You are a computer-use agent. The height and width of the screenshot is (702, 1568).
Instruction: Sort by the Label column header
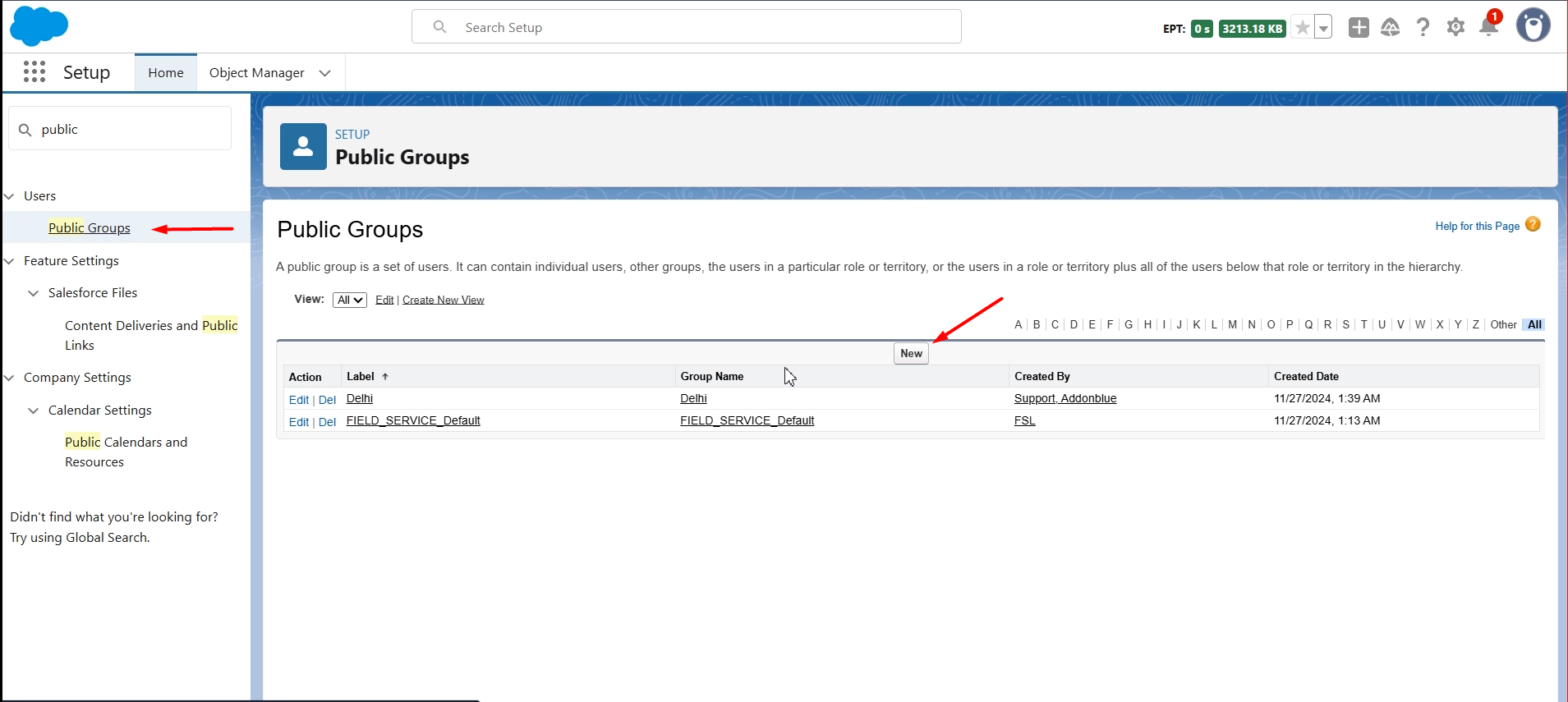point(361,376)
